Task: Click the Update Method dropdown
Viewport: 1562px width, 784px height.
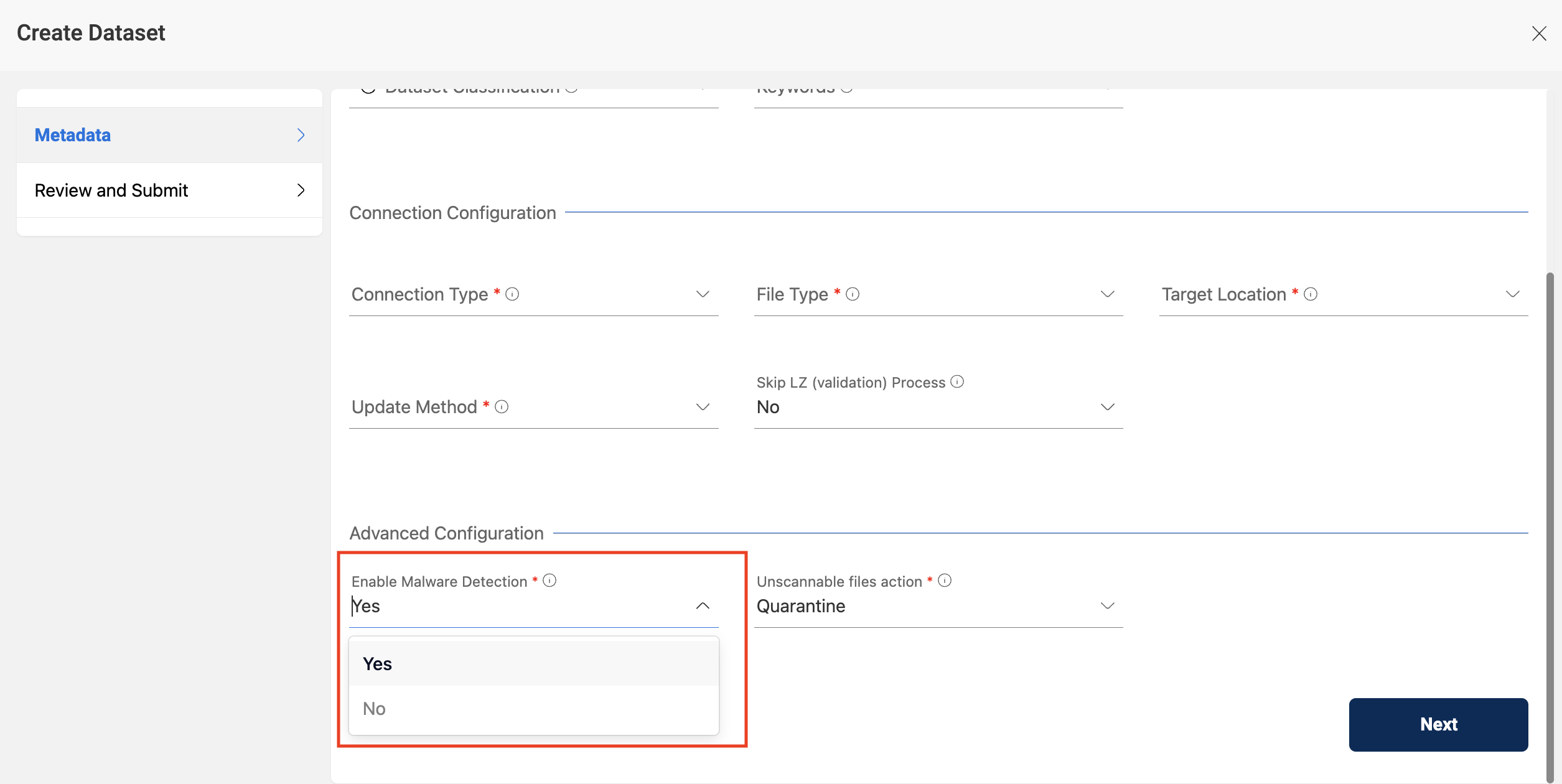Action: pyautogui.click(x=534, y=406)
